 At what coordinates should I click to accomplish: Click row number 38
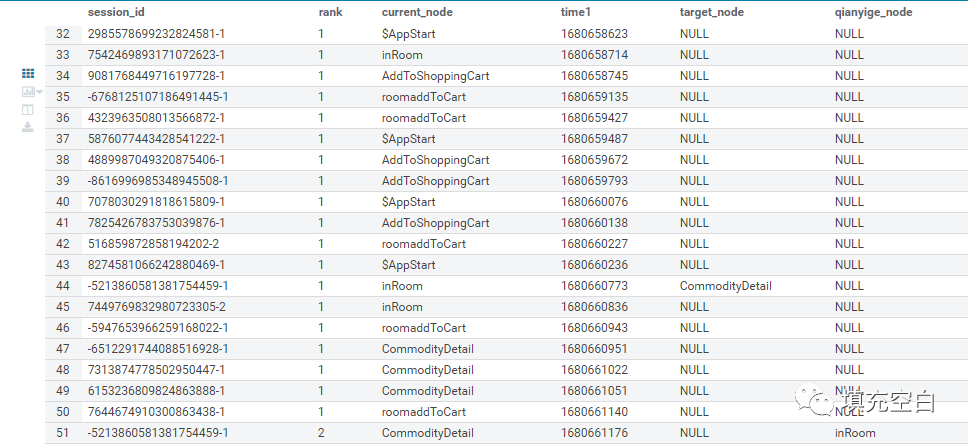click(63, 160)
